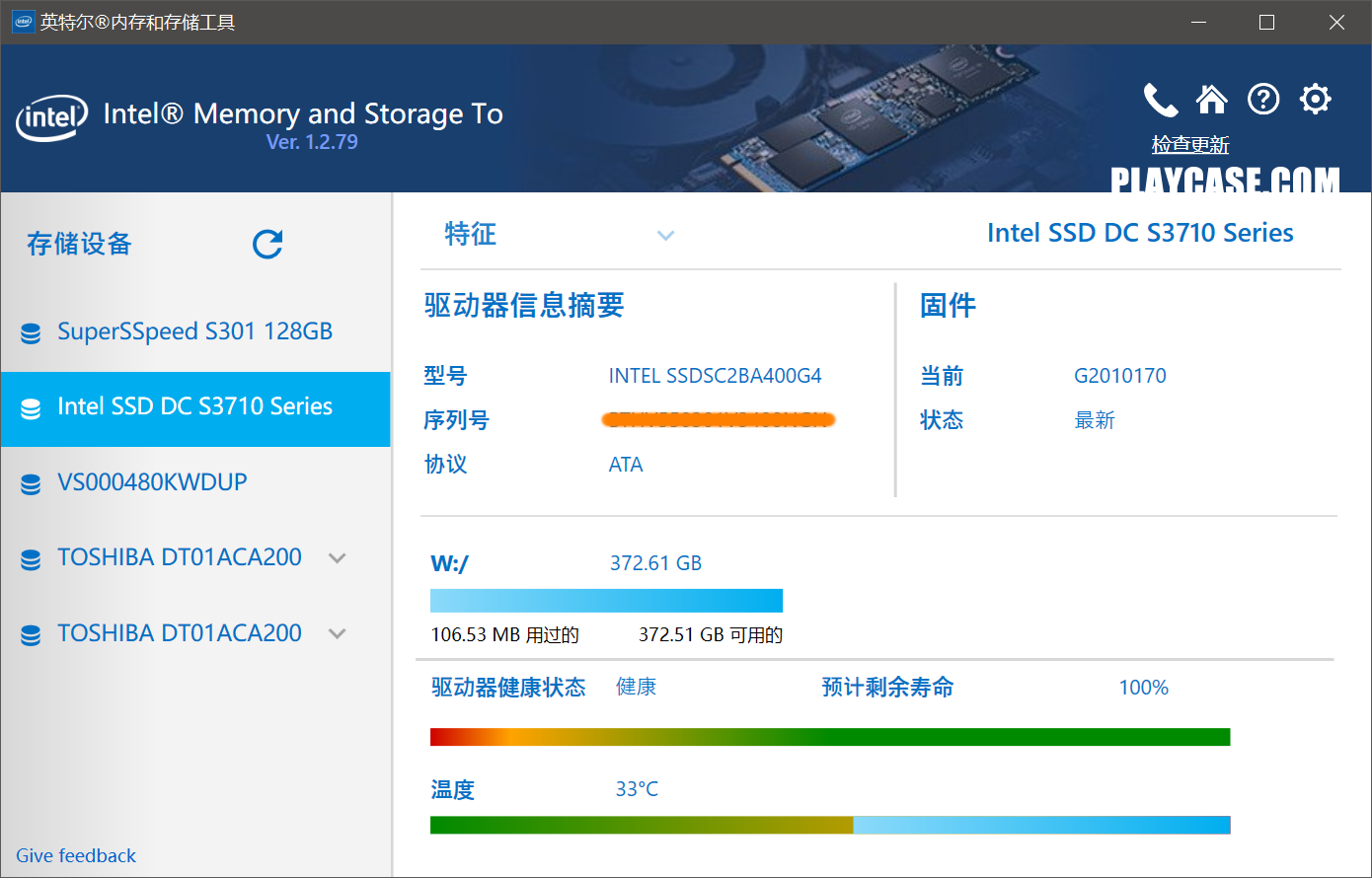
Task: Open the home icon in header
Action: pyautogui.click(x=1212, y=99)
